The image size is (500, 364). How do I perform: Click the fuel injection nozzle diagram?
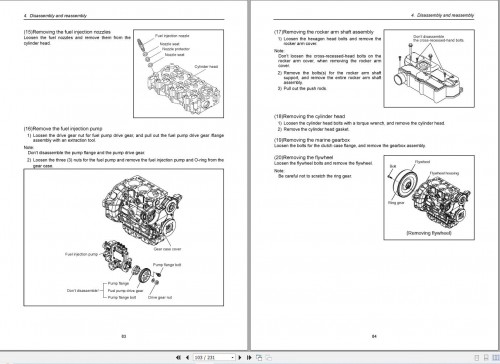178,73
